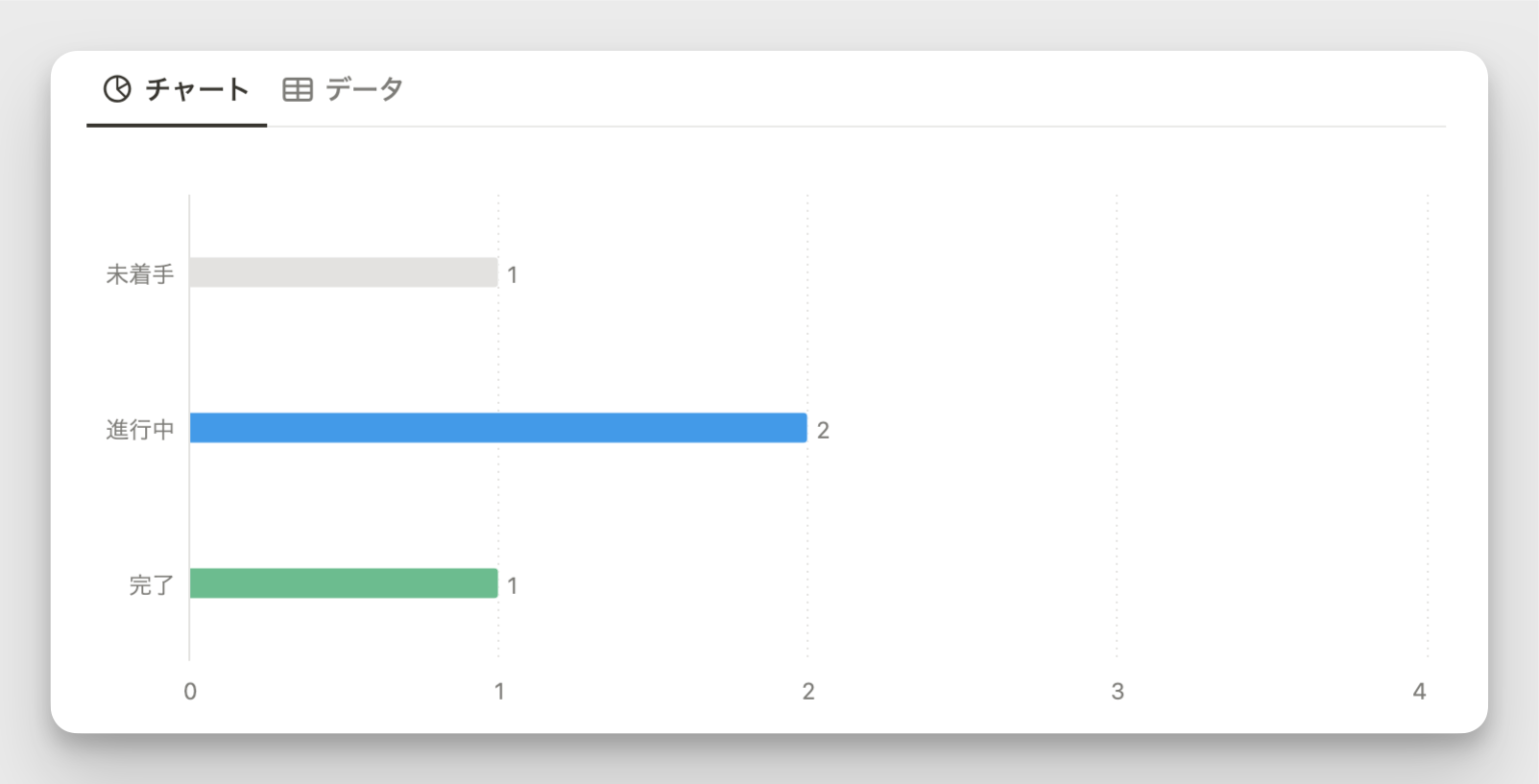Select the green 完了 bar

click(344, 583)
